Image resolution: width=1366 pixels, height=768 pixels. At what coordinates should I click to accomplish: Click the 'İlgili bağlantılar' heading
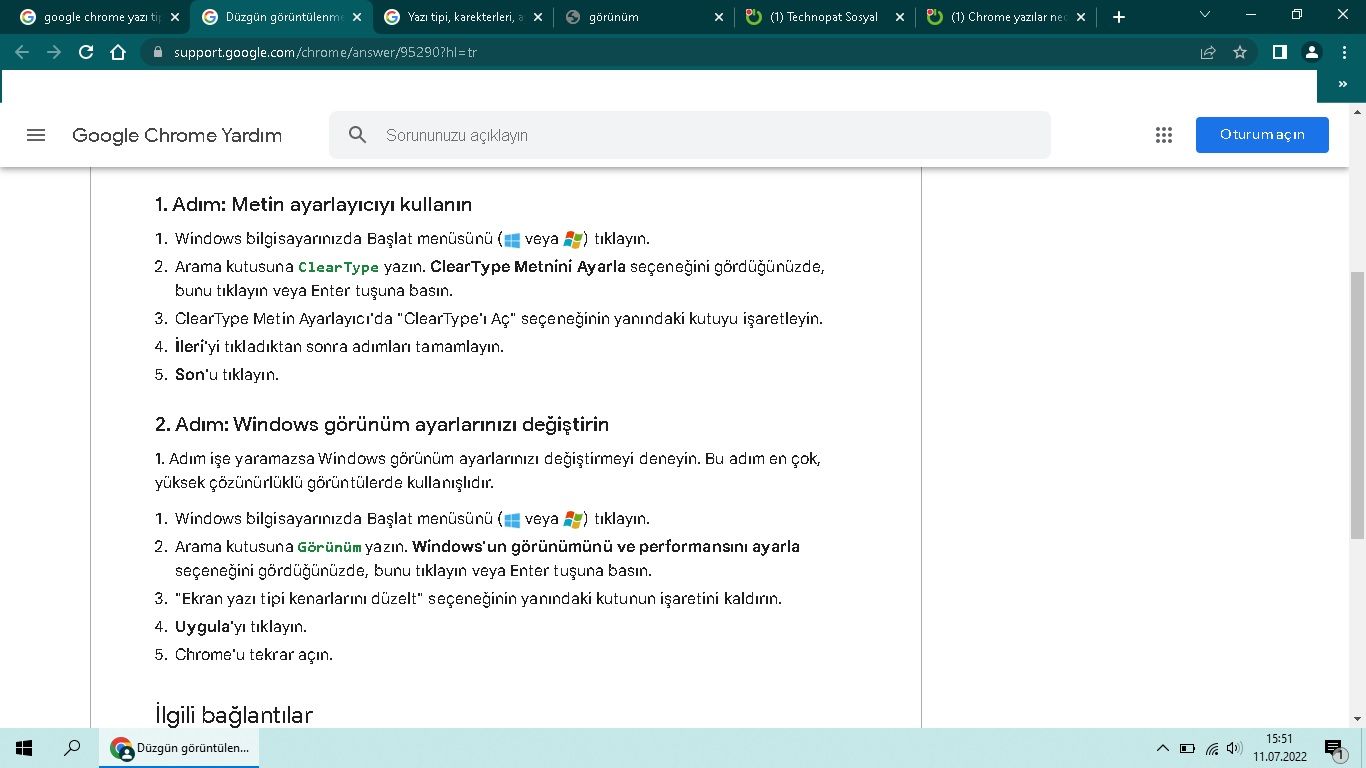234,715
